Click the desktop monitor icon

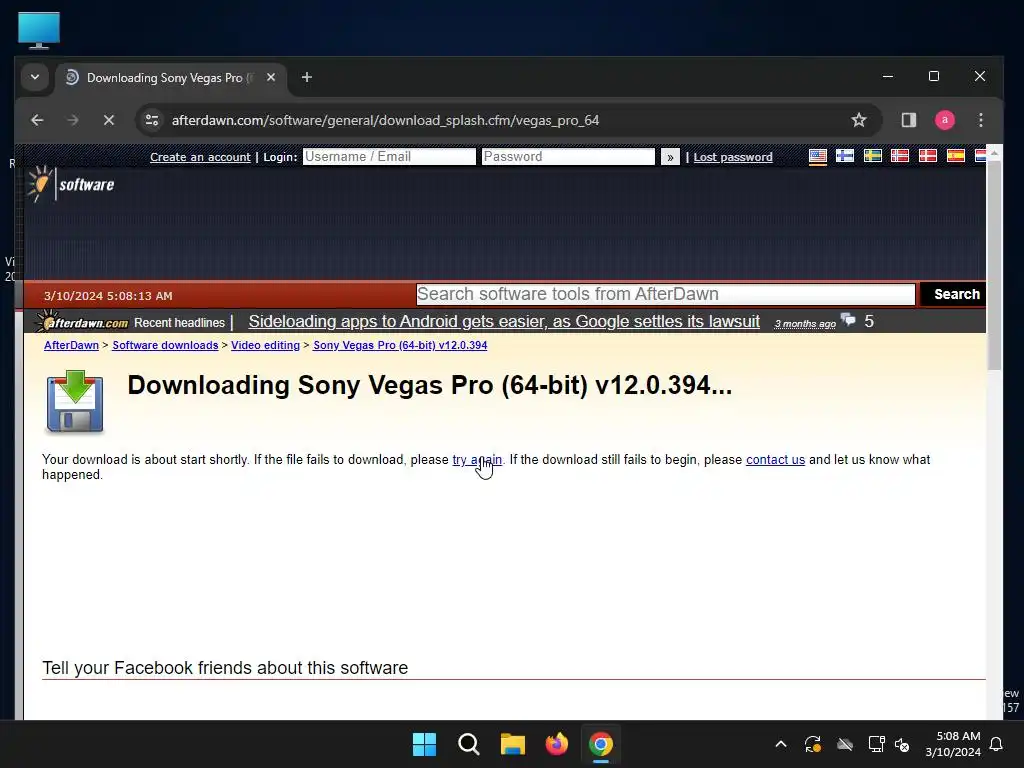pyautogui.click(x=39, y=30)
